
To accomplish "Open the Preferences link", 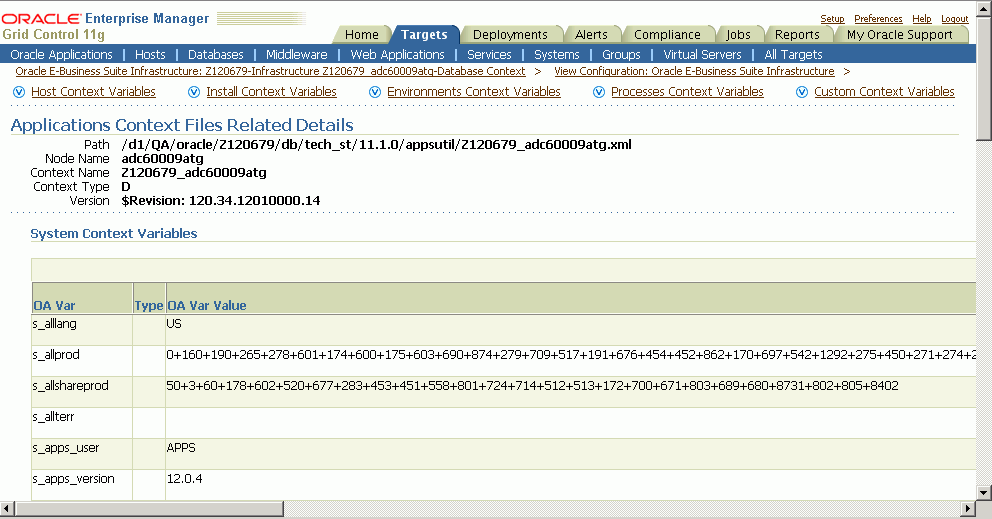I will tap(878, 19).
